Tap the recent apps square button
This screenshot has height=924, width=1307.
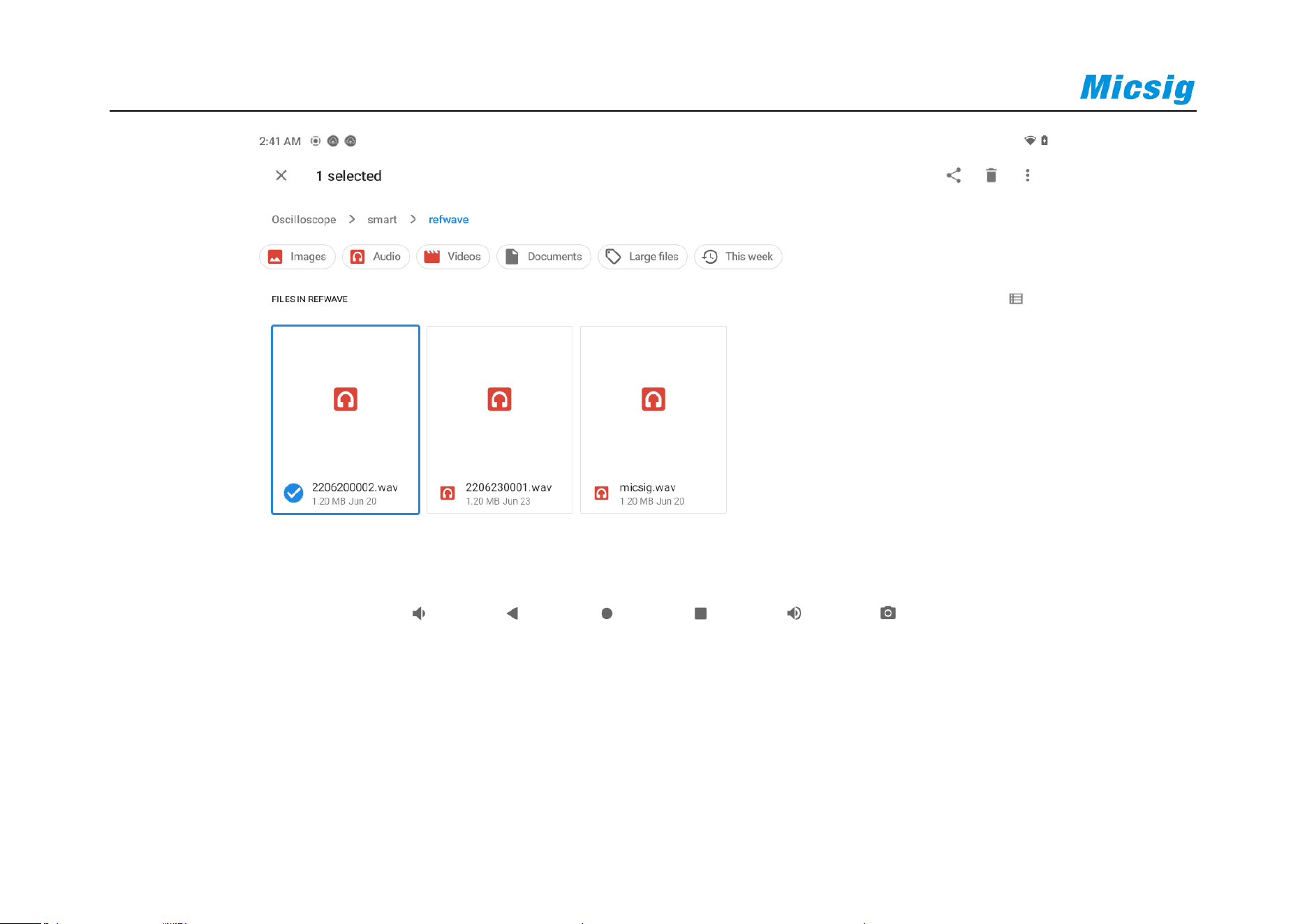pyautogui.click(x=700, y=613)
